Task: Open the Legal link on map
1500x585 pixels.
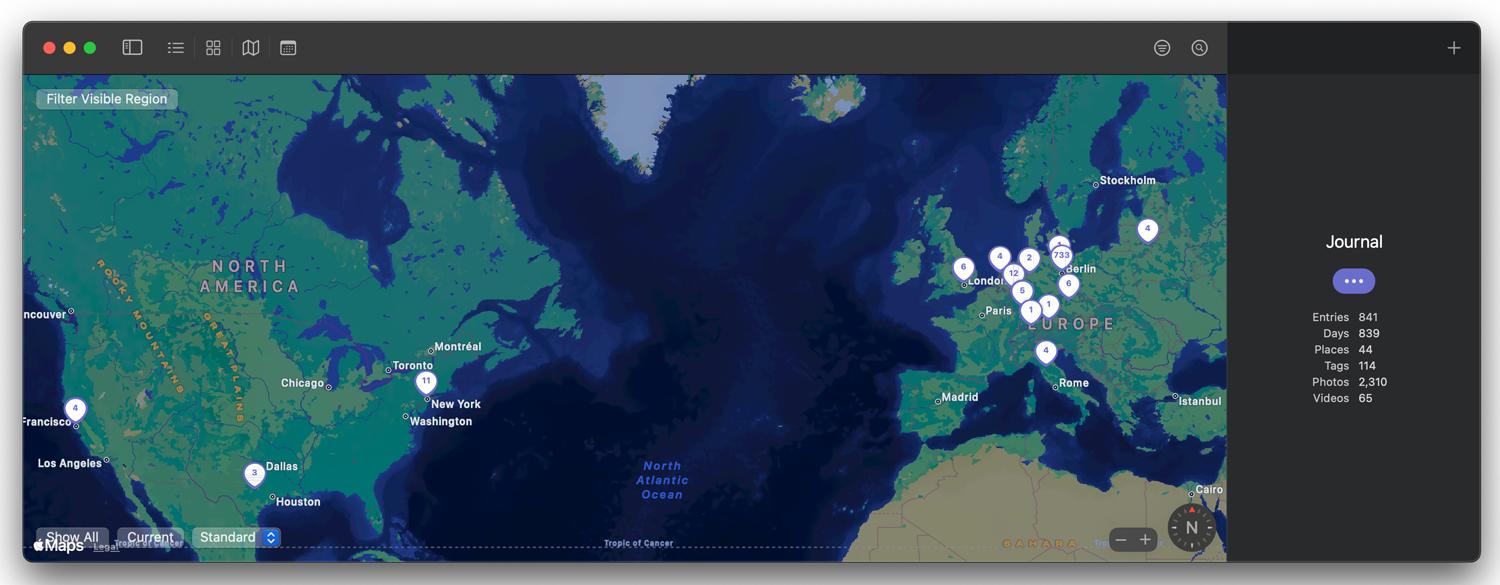Action: pos(106,547)
